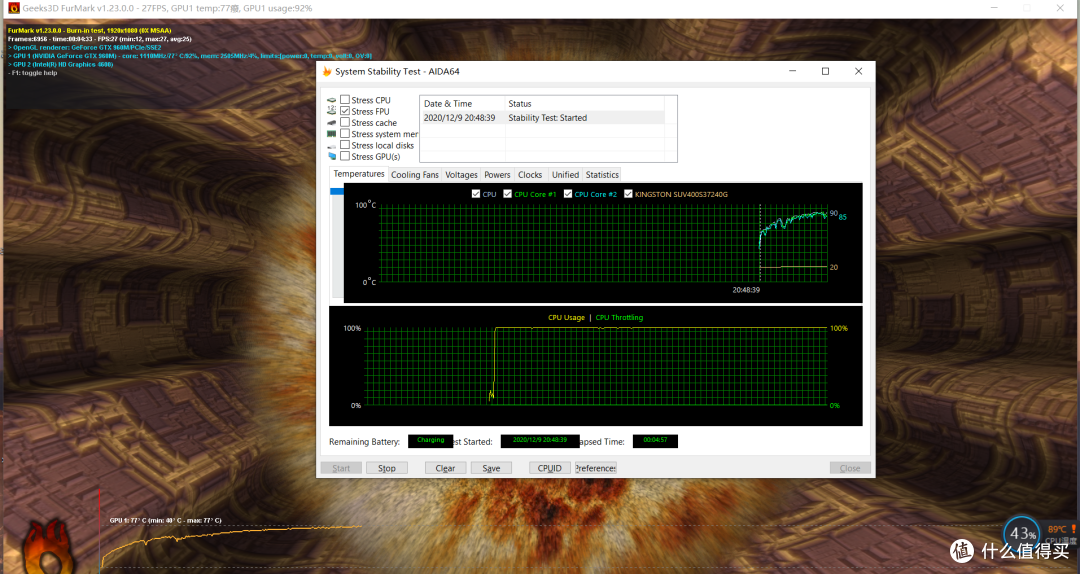The height and width of the screenshot is (574, 1080).
Task: Open the Cooling Fans tab
Action: click(x=415, y=174)
